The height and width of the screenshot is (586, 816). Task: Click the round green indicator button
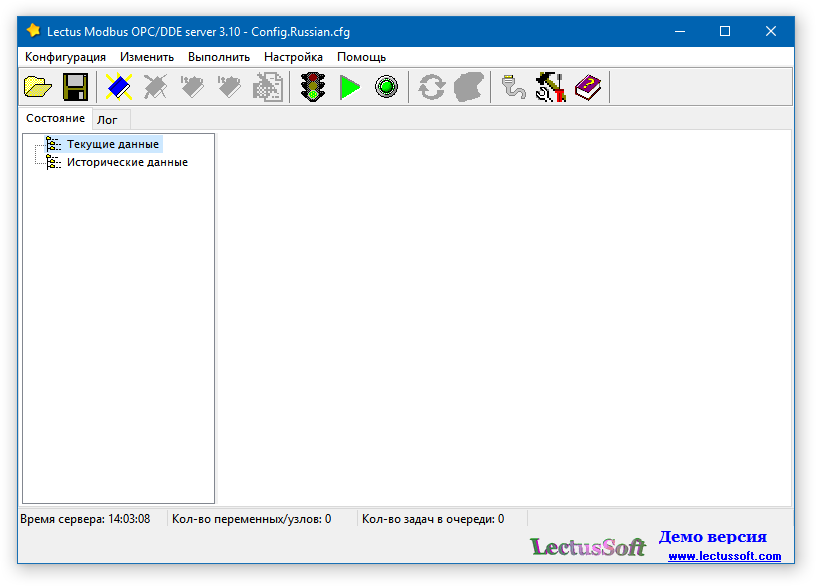[x=386, y=87]
